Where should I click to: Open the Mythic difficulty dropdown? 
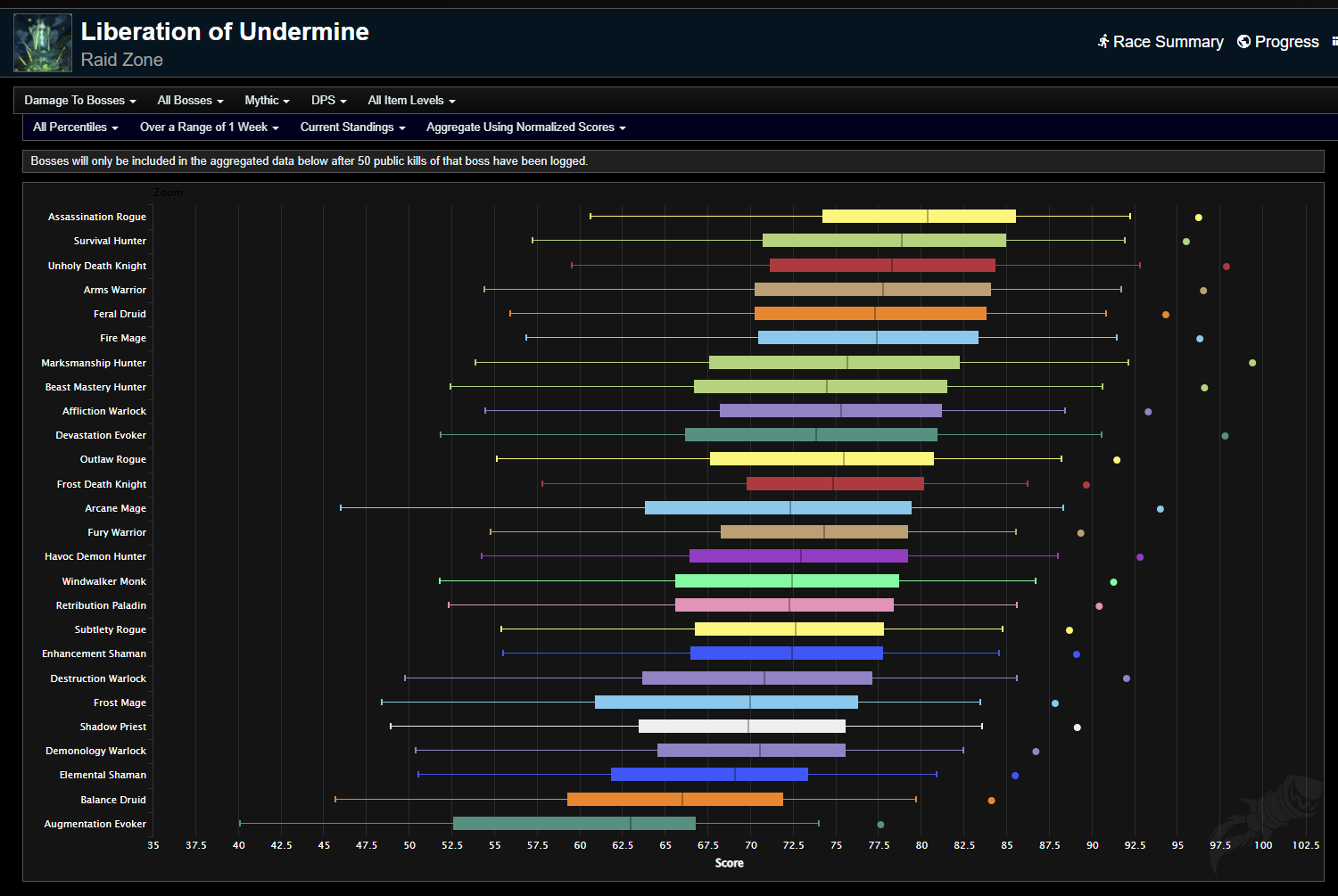(x=267, y=101)
